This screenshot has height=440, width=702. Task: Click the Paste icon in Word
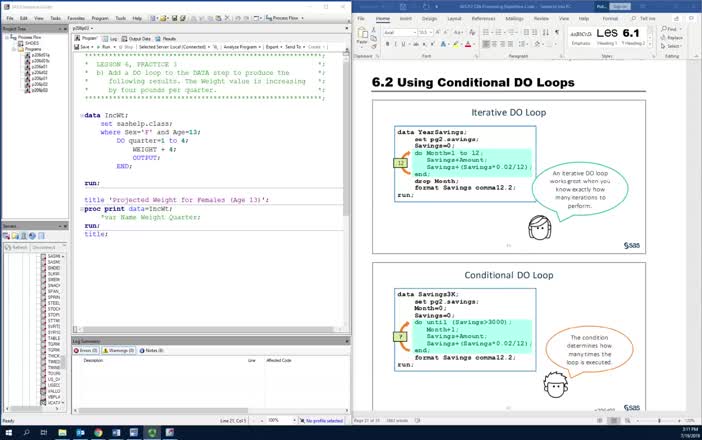[x=362, y=36]
